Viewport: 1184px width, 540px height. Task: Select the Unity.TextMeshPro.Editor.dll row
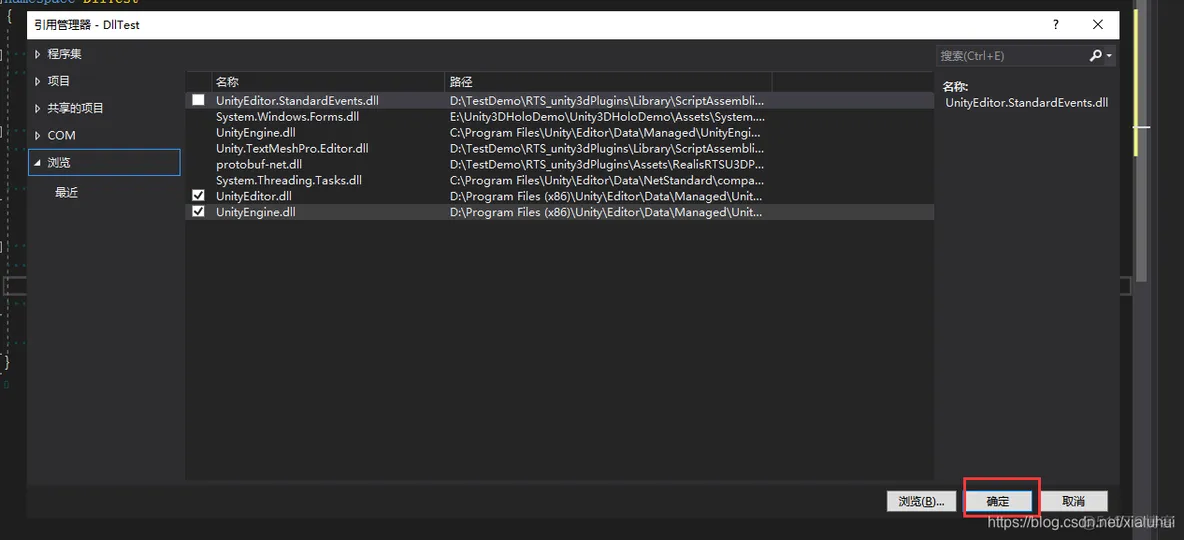point(560,148)
